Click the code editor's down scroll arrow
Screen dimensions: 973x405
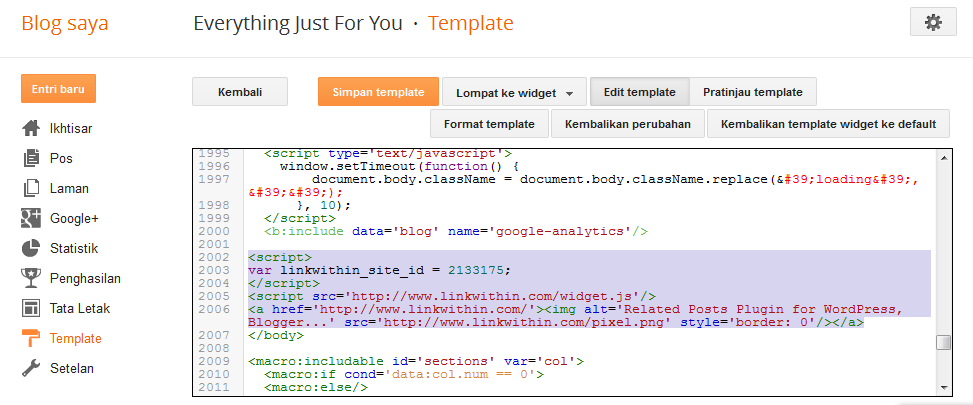click(943, 386)
